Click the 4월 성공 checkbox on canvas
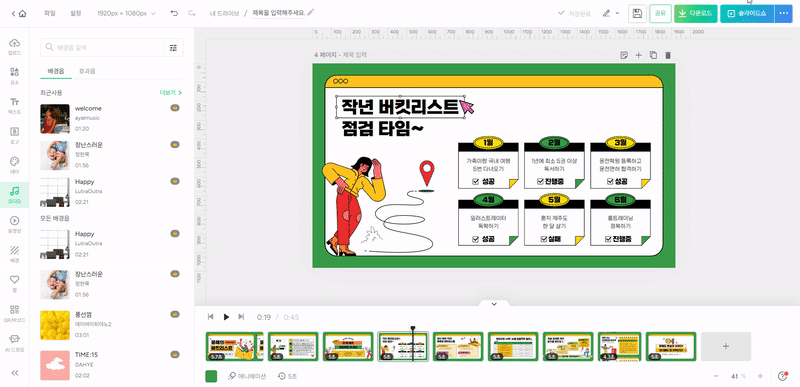Screen dimensions: 800x387 point(475,239)
